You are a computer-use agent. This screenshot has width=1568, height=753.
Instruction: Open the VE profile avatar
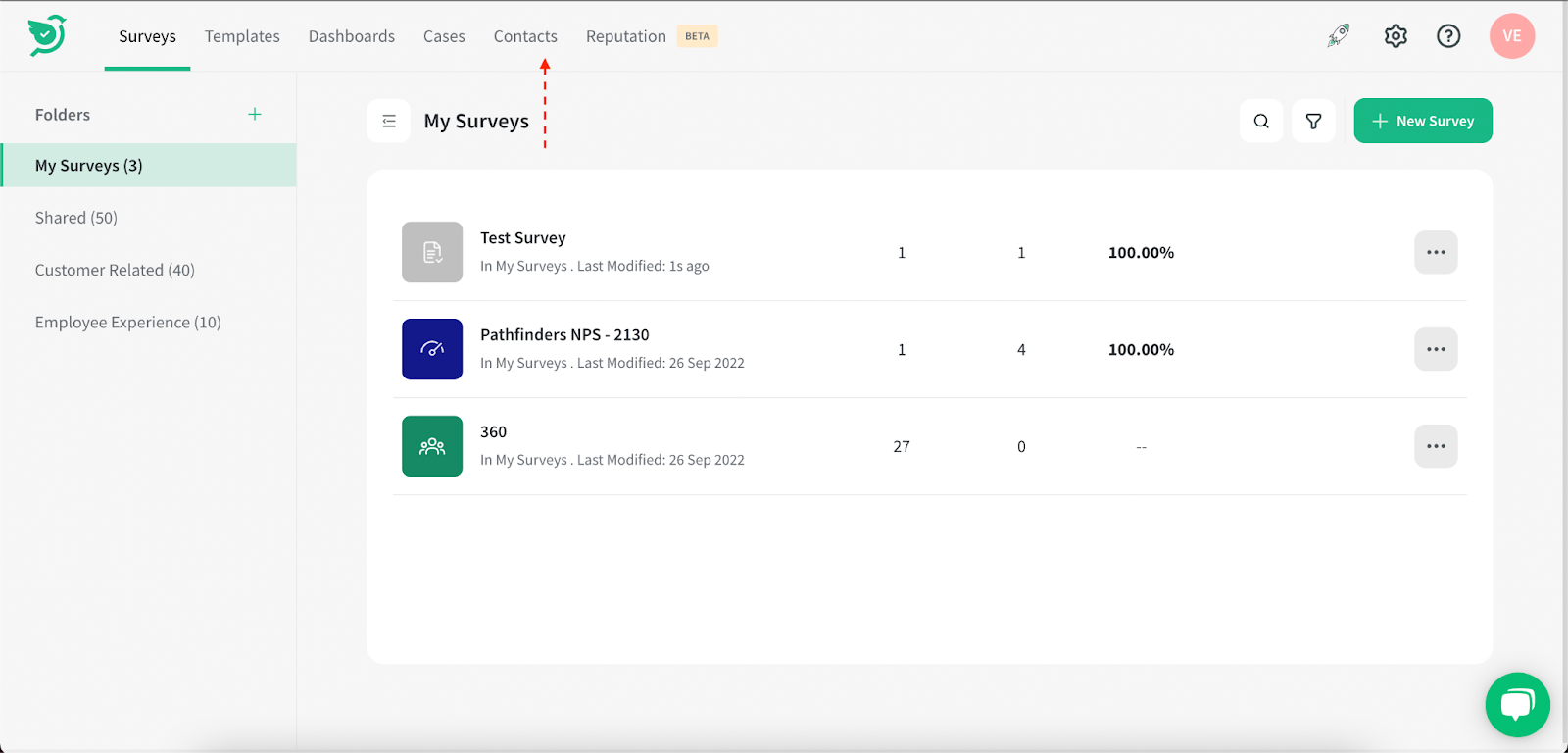[1512, 36]
